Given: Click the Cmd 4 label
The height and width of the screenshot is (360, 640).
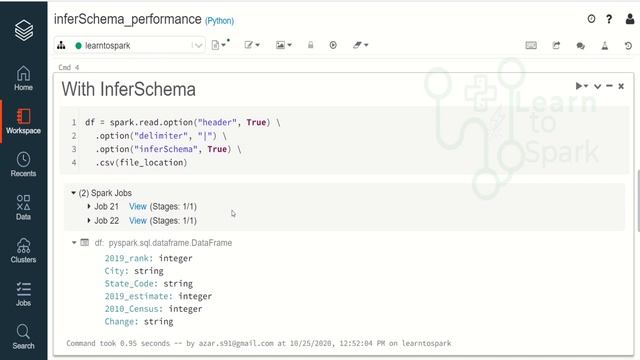Looking at the screenshot, I should [69, 67].
